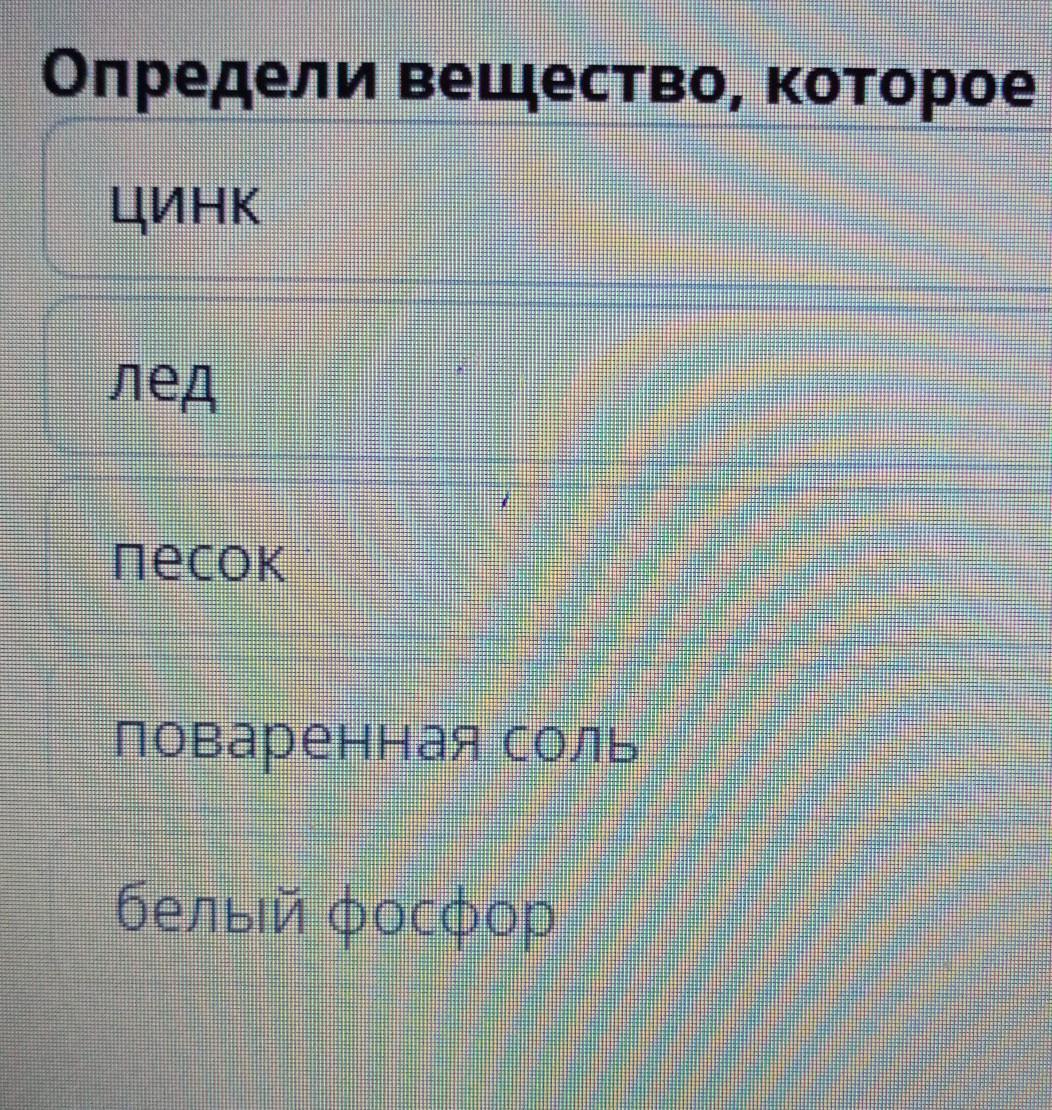Click the песок text label

(199, 561)
